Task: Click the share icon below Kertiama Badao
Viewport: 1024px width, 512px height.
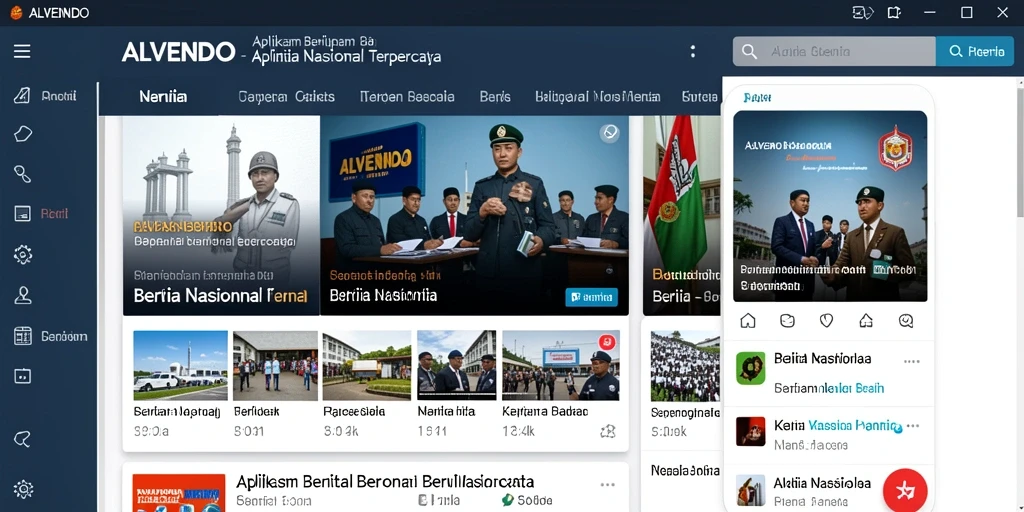Action: pos(607,431)
